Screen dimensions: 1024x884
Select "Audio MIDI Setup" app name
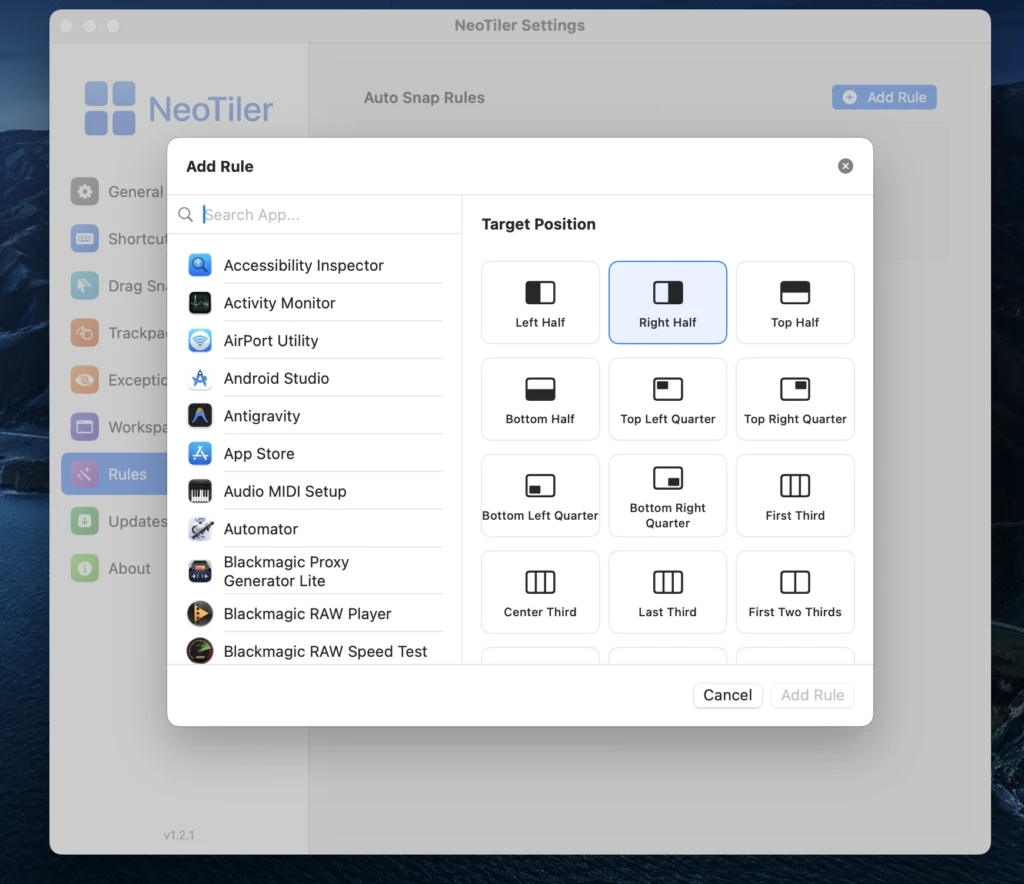click(285, 491)
